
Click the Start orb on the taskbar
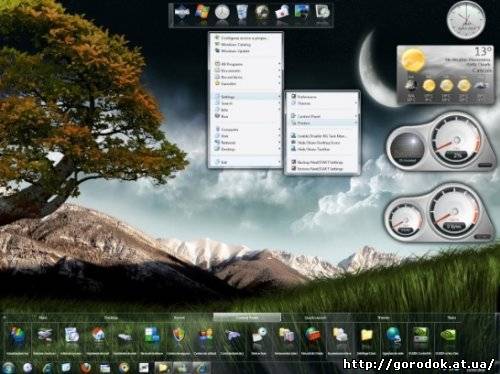click(9, 368)
